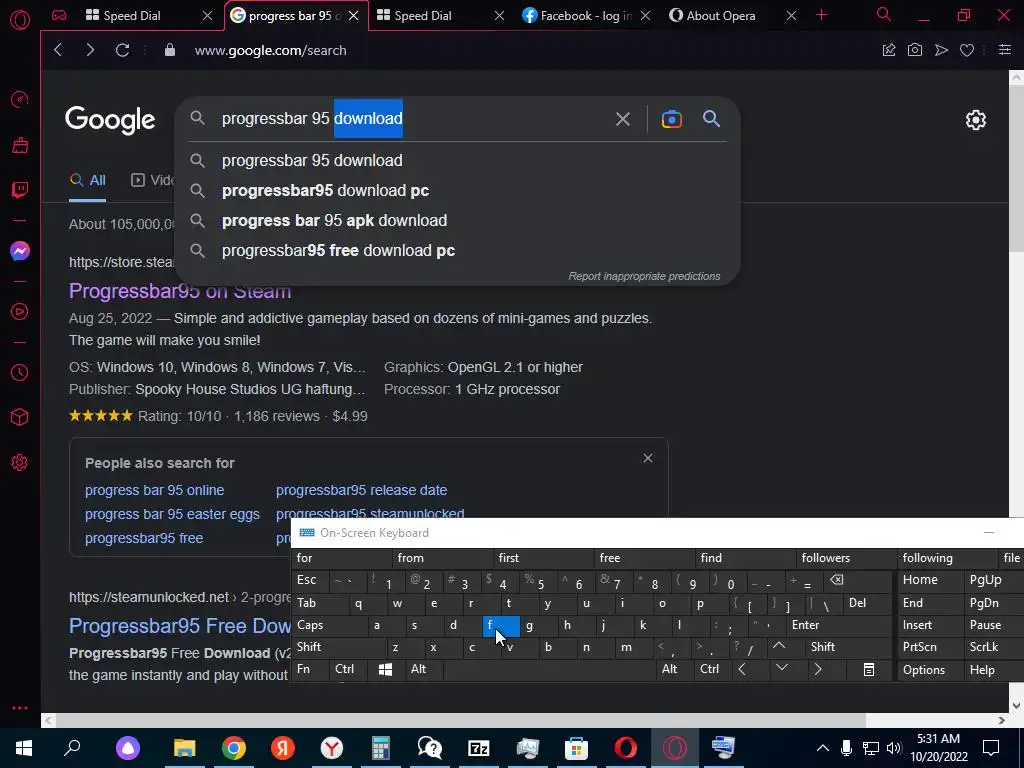Open Windows Start menu
1024x768 pixels.
24,748
